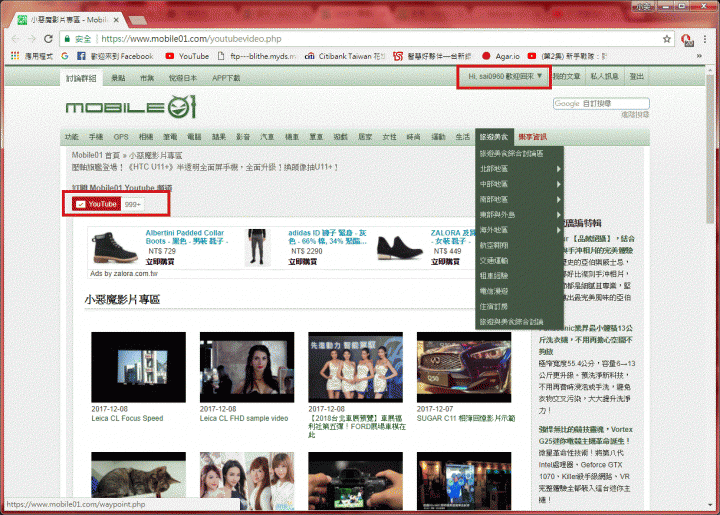Open the 'Hi, sai0960' user dropdown
Image resolution: width=720 pixels, height=515 pixels.
tap(504, 77)
